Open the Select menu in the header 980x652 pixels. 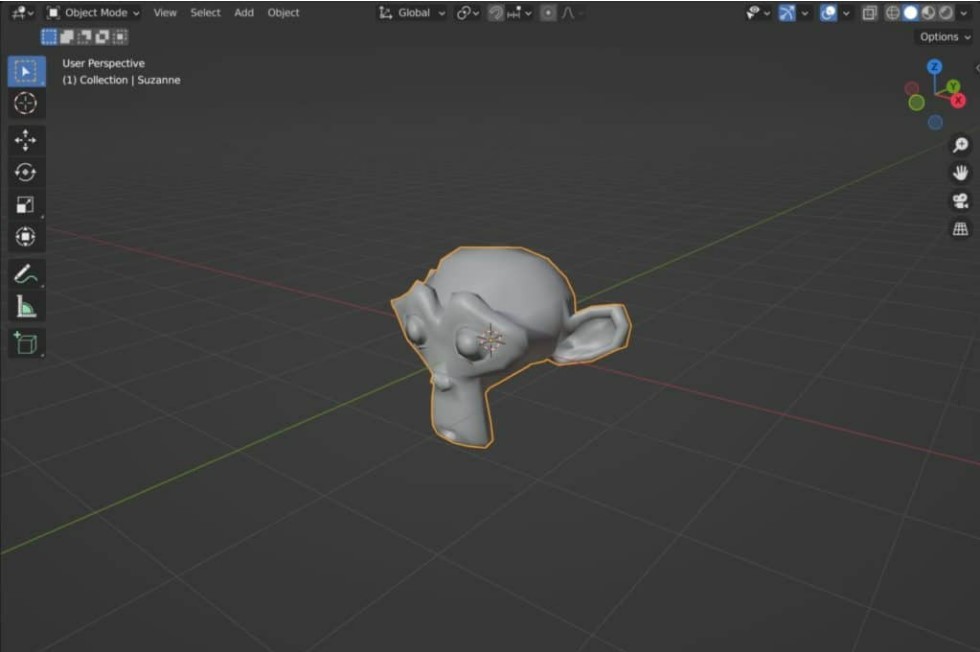206,13
